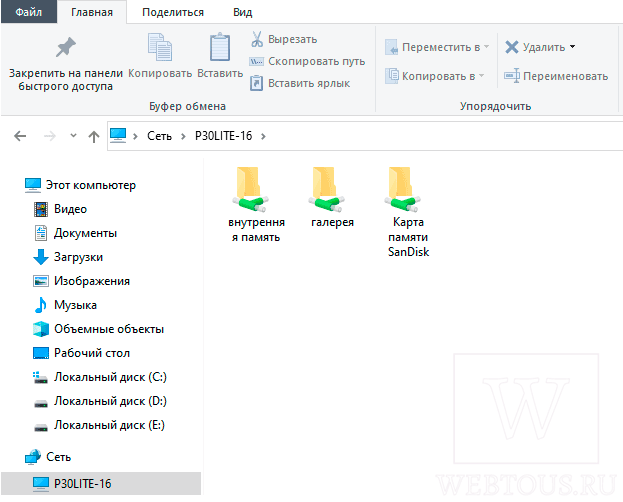Open the Удалить dropdown arrow
The image size is (623, 502).
point(572,47)
